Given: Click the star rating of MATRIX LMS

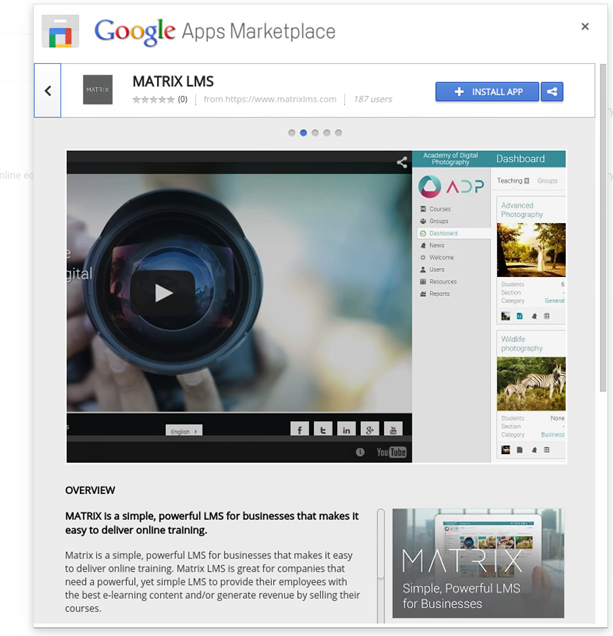Looking at the screenshot, I should [x=153, y=99].
